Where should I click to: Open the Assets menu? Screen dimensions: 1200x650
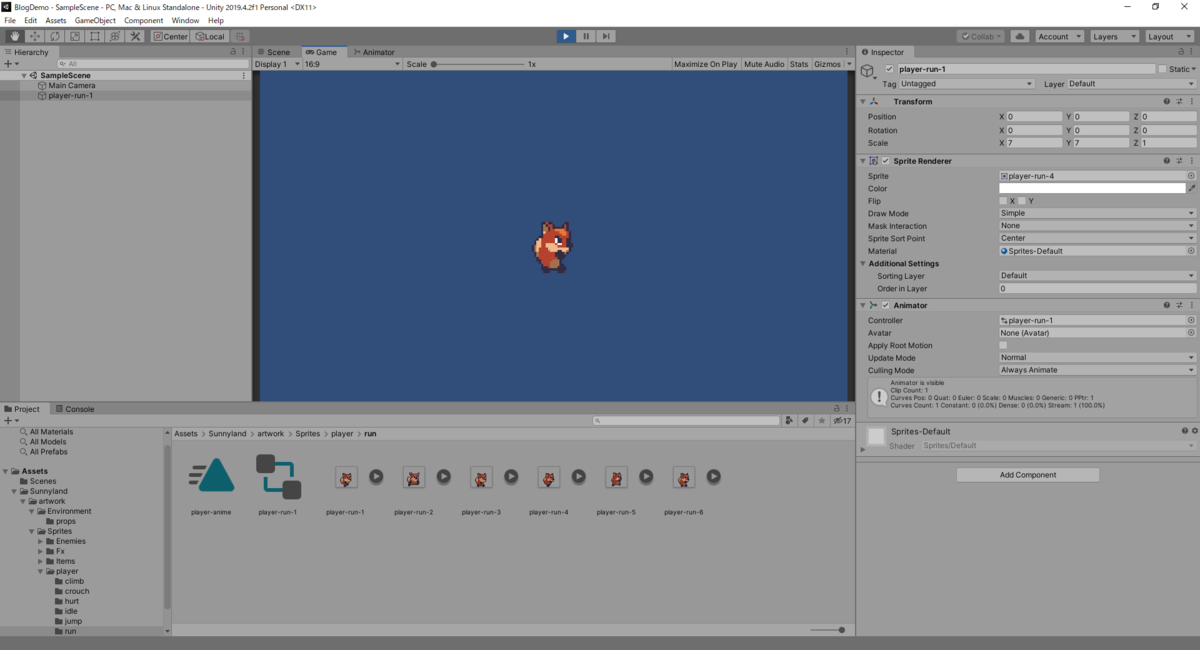pos(56,20)
